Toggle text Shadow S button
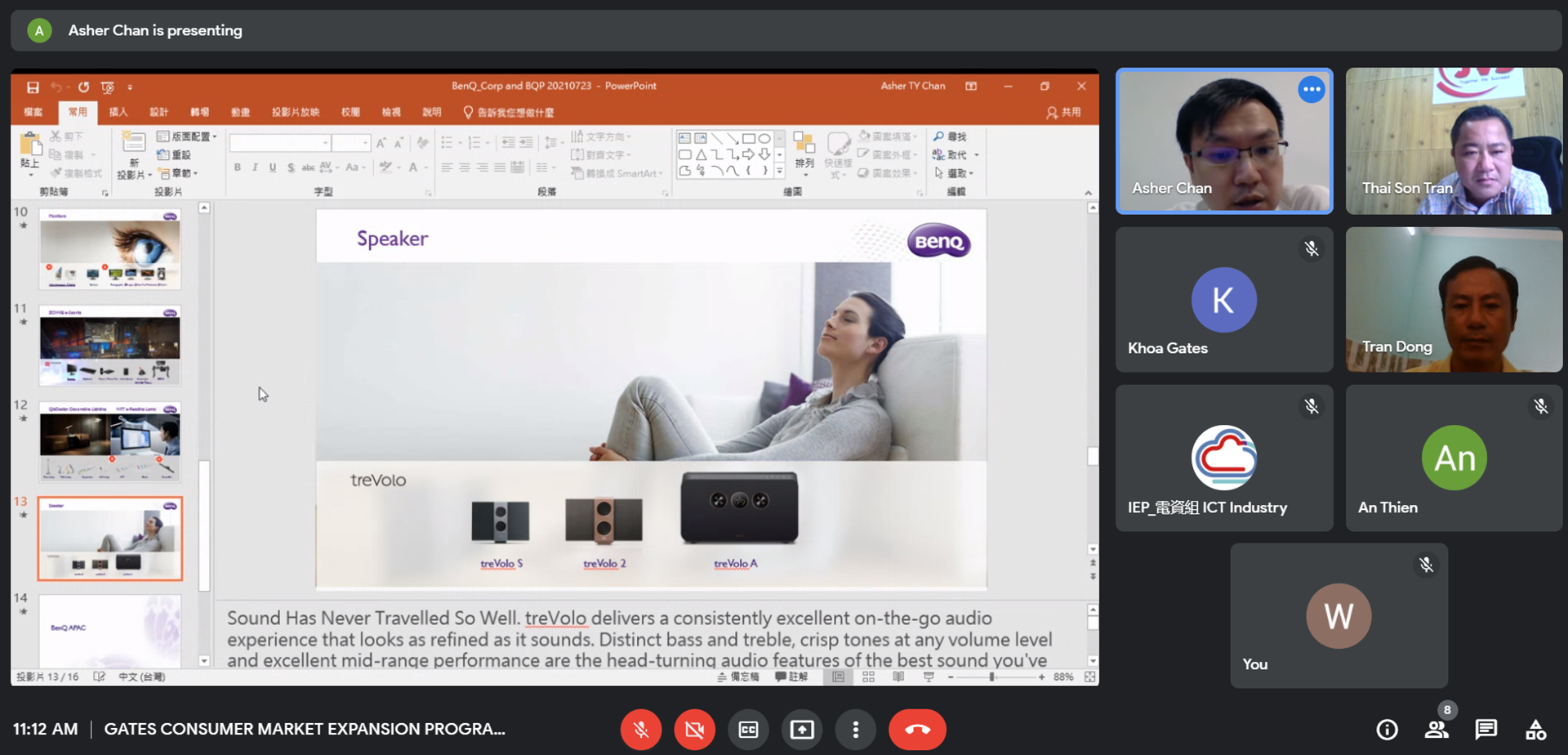 (291, 168)
